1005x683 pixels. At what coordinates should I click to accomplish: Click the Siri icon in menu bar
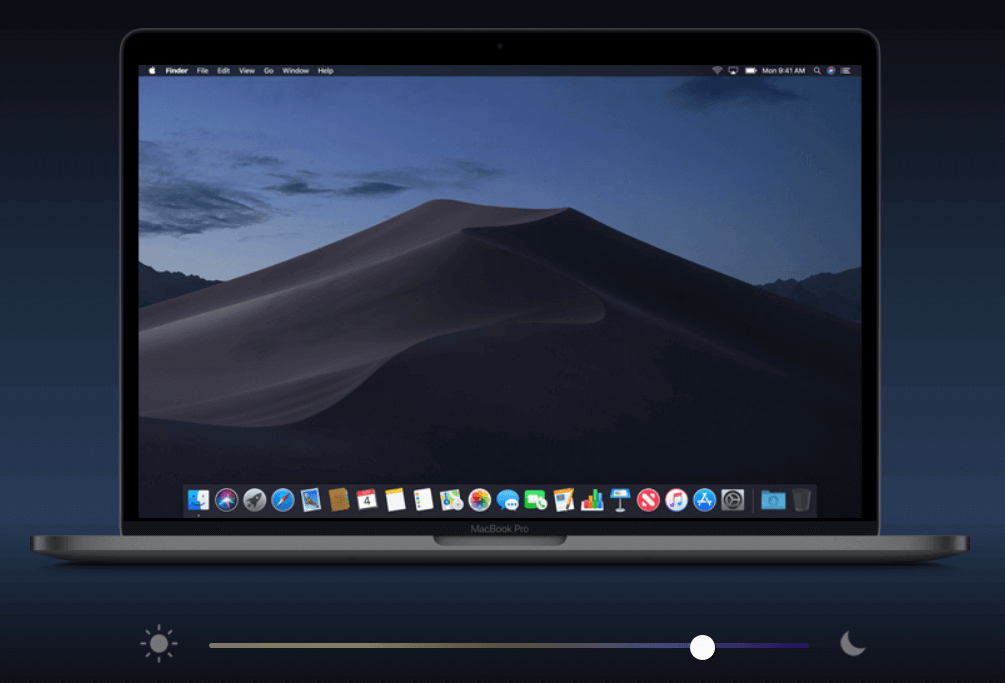pos(831,70)
